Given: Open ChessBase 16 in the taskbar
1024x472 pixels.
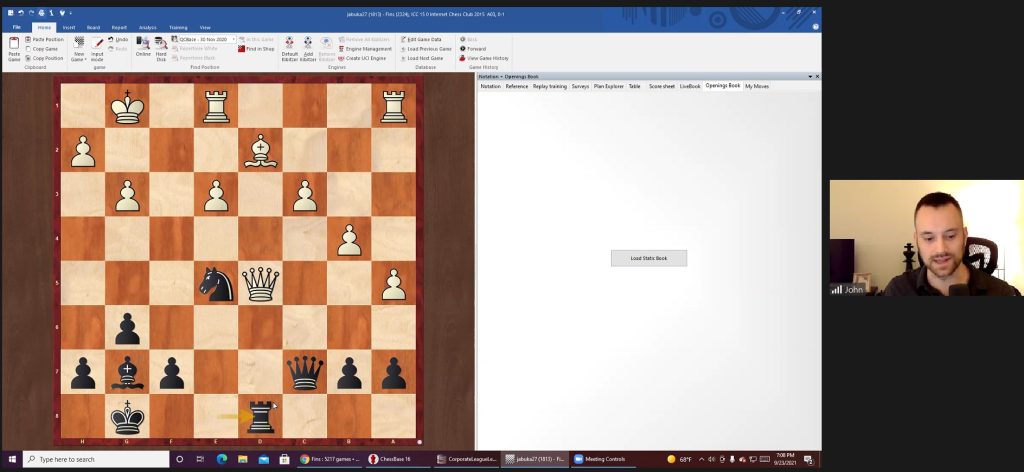Looking at the screenshot, I should coord(396,459).
